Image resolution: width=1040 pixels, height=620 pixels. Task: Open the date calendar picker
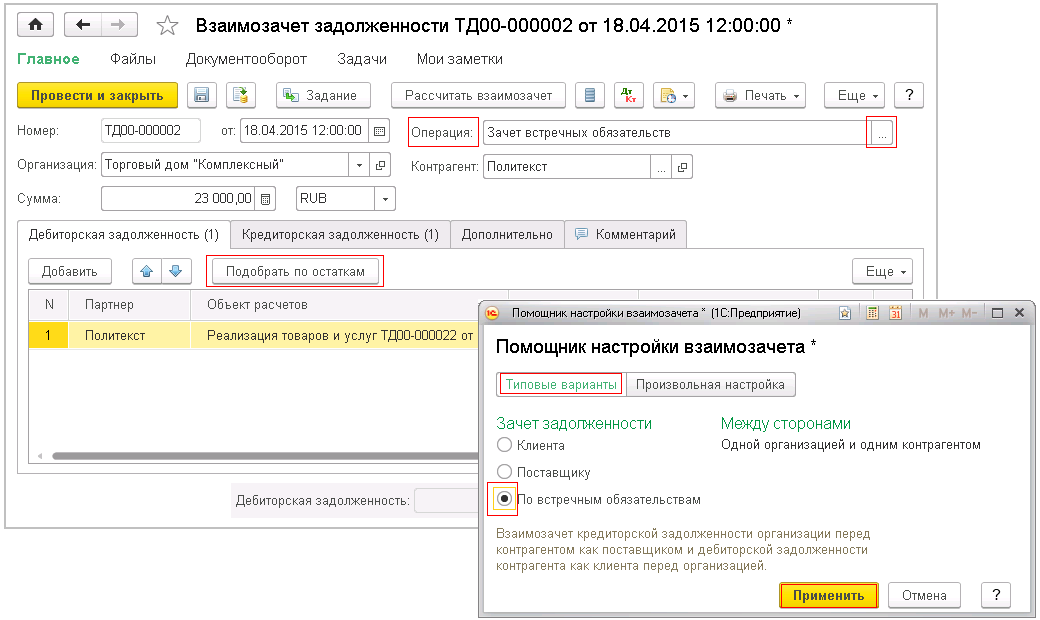[379, 131]
